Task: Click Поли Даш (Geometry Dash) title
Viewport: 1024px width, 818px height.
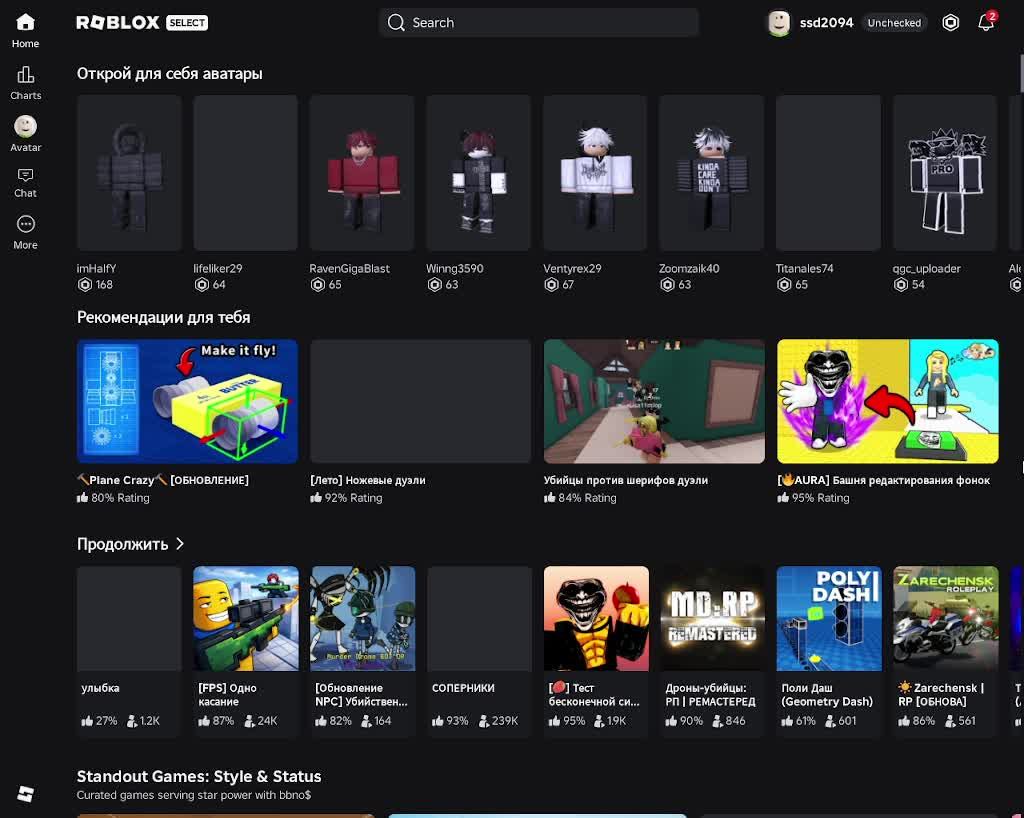Action: click(x=827, y=695)
